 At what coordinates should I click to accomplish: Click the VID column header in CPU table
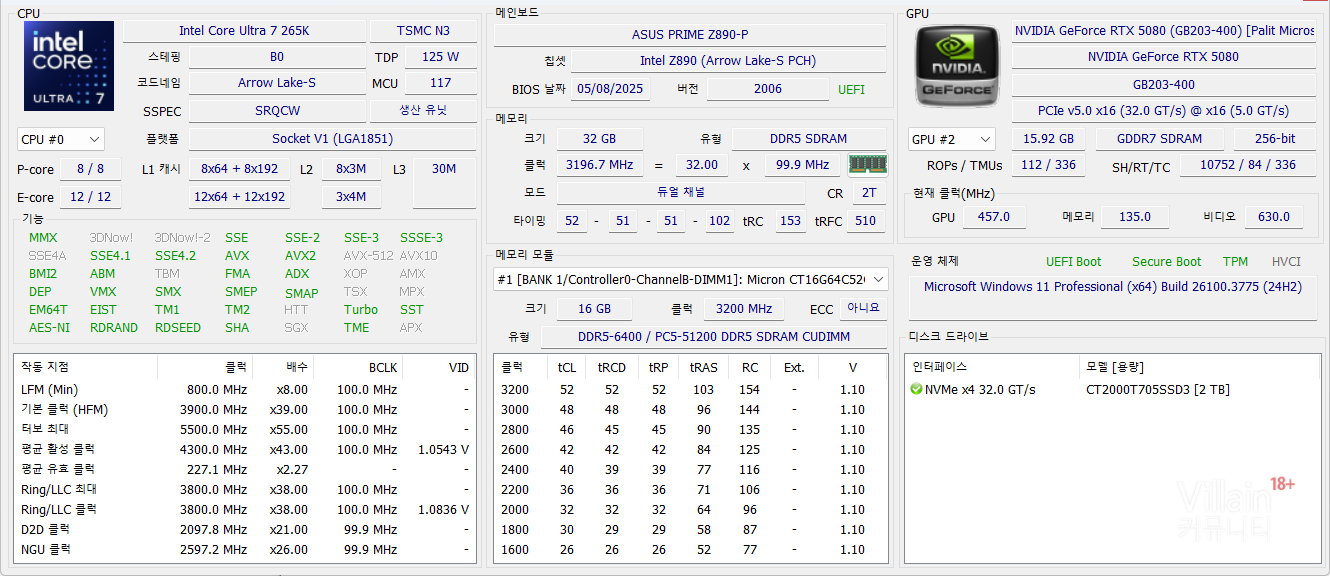tap(458, 367)
